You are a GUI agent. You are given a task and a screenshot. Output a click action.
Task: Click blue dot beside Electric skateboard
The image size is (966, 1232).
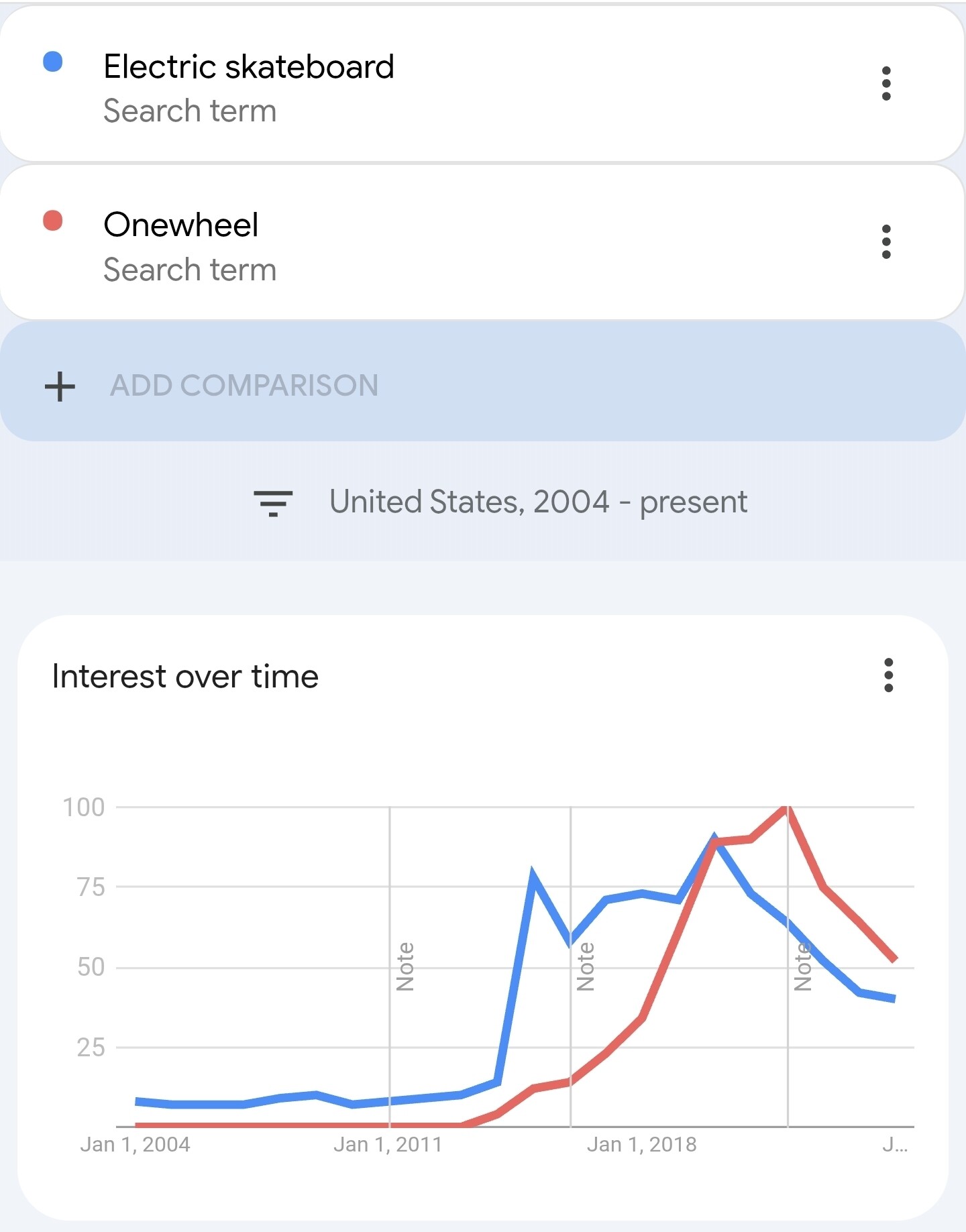(53, 62)
